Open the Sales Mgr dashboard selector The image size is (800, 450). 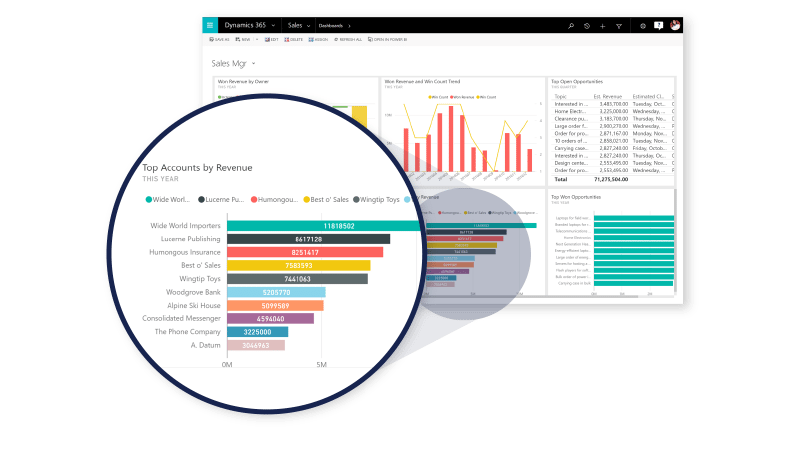[x=233, y=63]
